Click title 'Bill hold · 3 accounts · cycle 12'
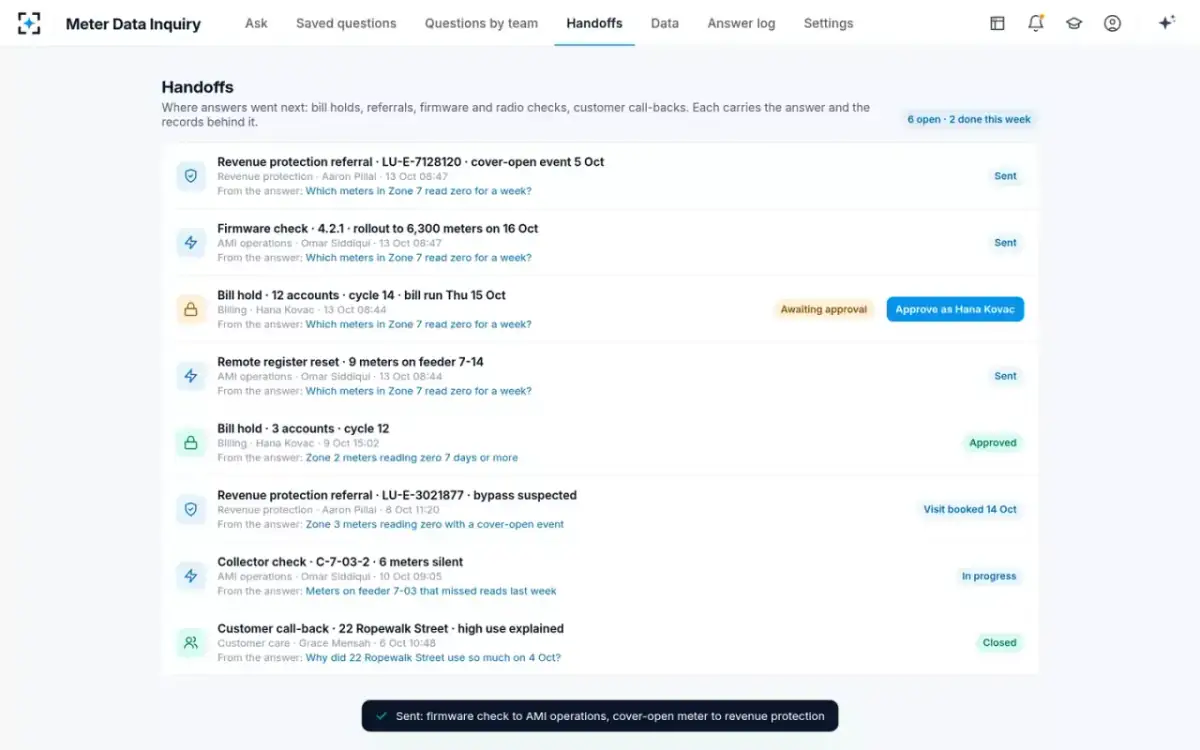The width and height of the screenshot is (1200, 750). pyautogui.click(x=303, y=429)
